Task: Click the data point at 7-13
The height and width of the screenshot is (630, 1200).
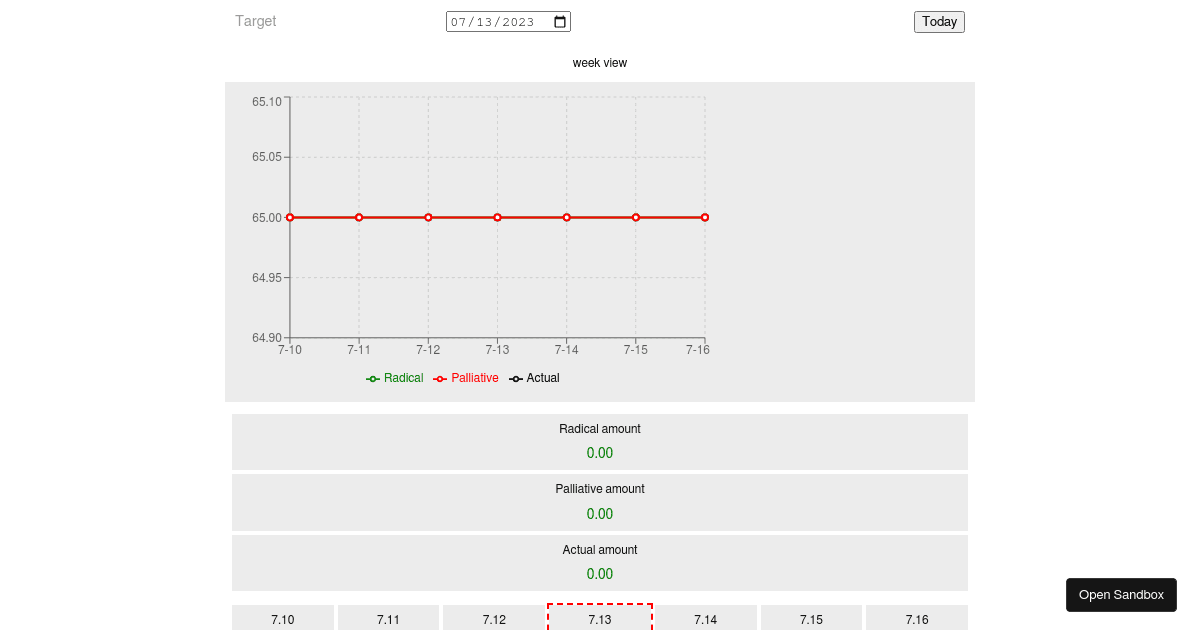Action: coord(497,217)
